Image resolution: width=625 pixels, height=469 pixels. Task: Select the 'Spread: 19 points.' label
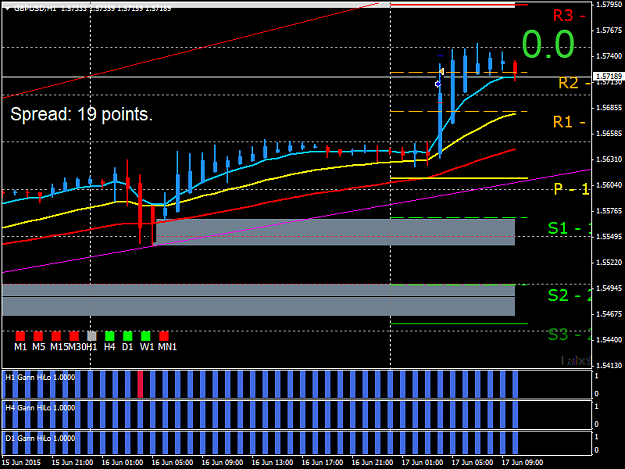click(81, 114)
